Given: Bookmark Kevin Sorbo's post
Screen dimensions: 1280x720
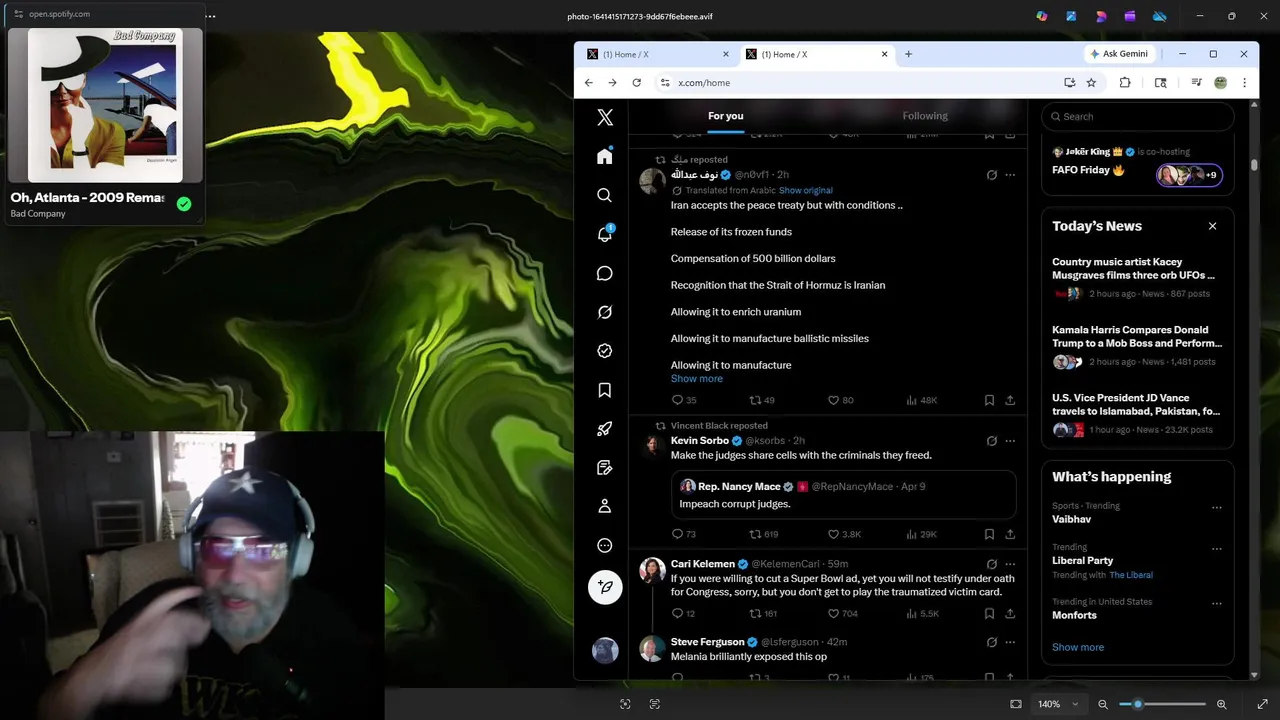Looking at the screenshot, I should pyautogui.click(x=989, y=534).
